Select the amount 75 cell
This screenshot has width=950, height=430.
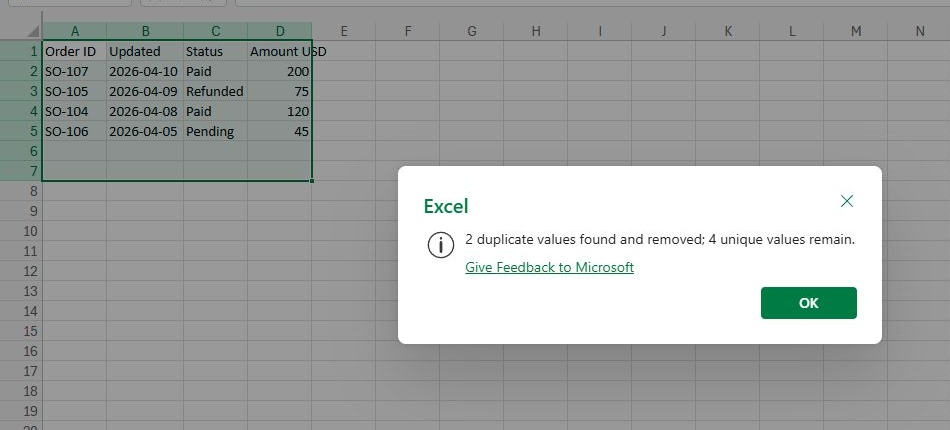coord(280,91)
